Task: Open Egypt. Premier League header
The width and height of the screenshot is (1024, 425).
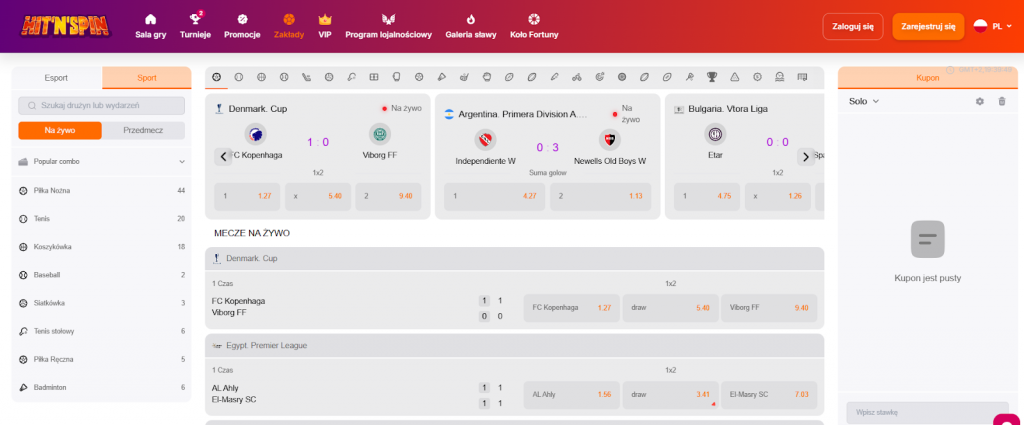Action: (515, 345)
